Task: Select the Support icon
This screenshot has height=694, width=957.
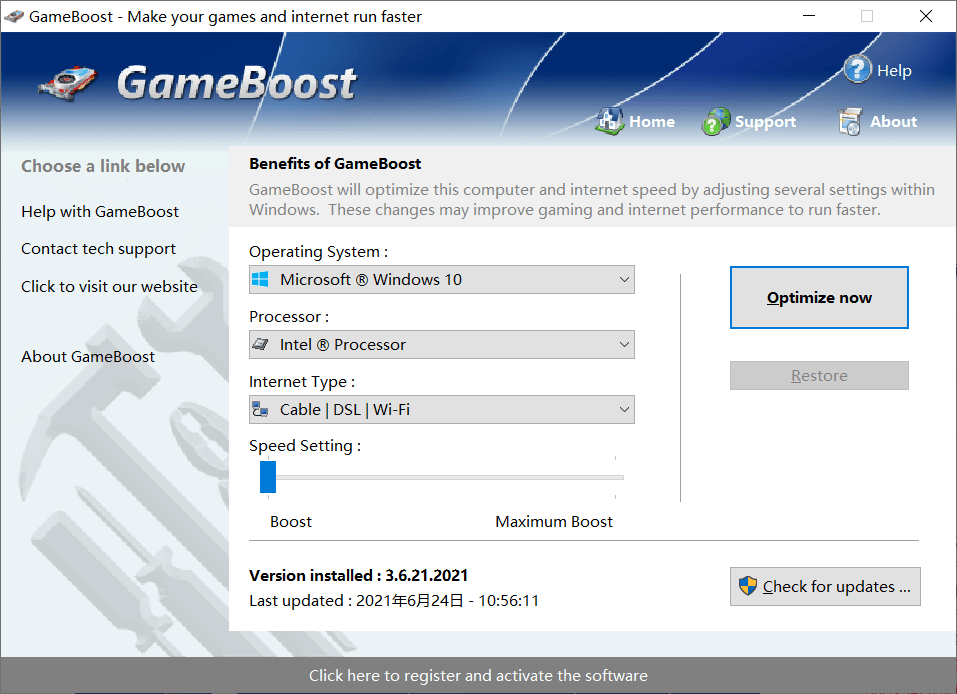Action: 716,120
